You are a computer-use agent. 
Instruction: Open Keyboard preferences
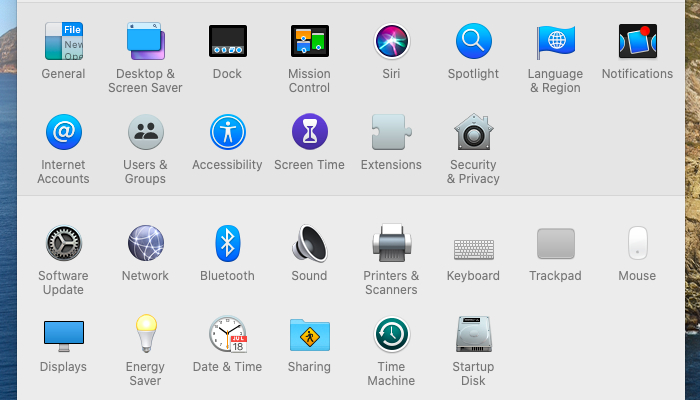tap(474, 250)
